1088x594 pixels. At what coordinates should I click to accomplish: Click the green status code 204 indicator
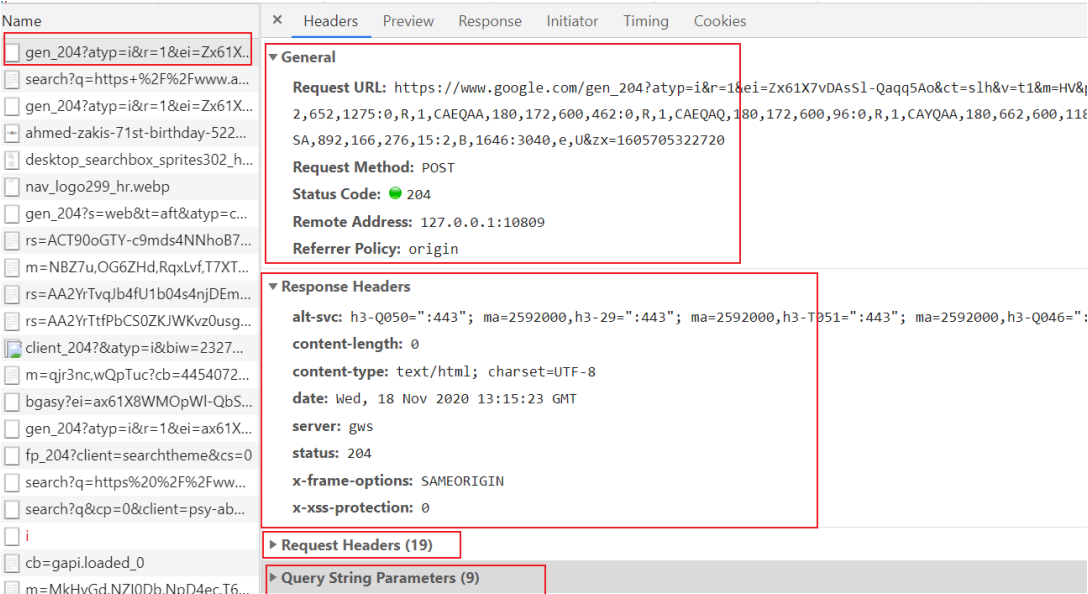[x=395, y=194]
